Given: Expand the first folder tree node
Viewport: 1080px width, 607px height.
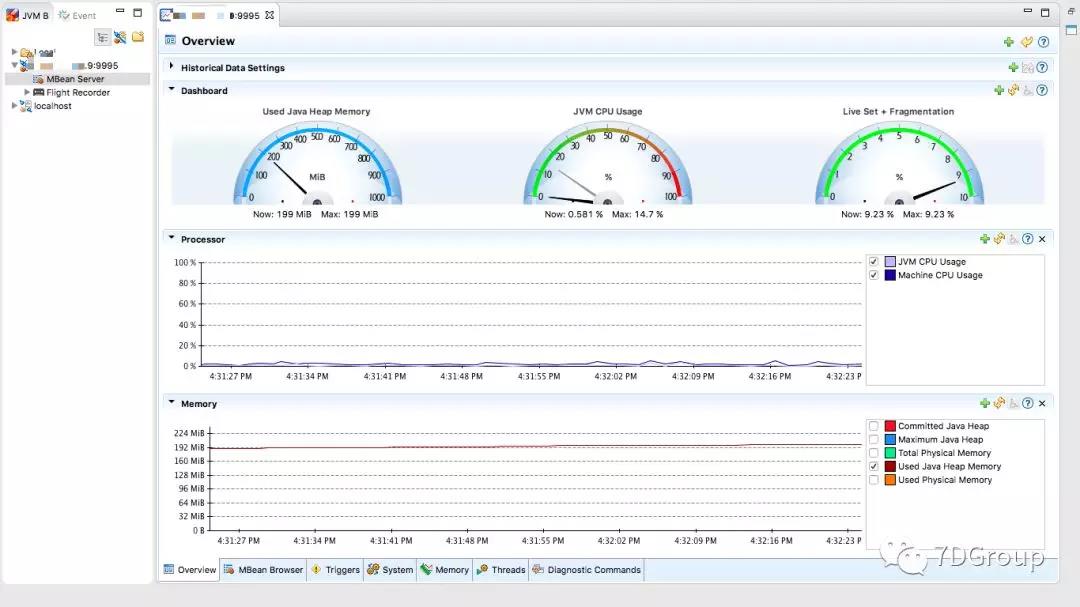Looking at the screenshot, I should (x=14, y=52).
